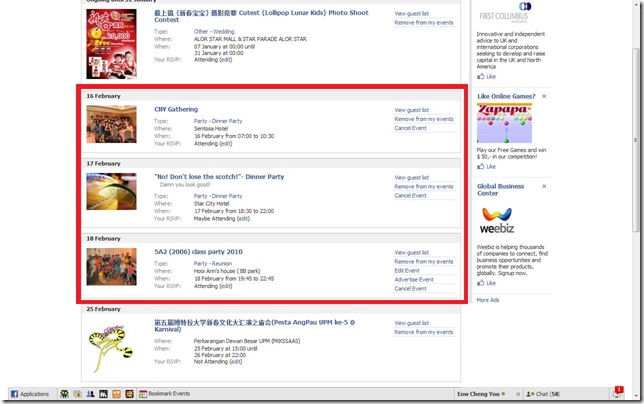Open the CNY Gathering event
This screenshot has width=644, height=404.
(x=176, y=110)
